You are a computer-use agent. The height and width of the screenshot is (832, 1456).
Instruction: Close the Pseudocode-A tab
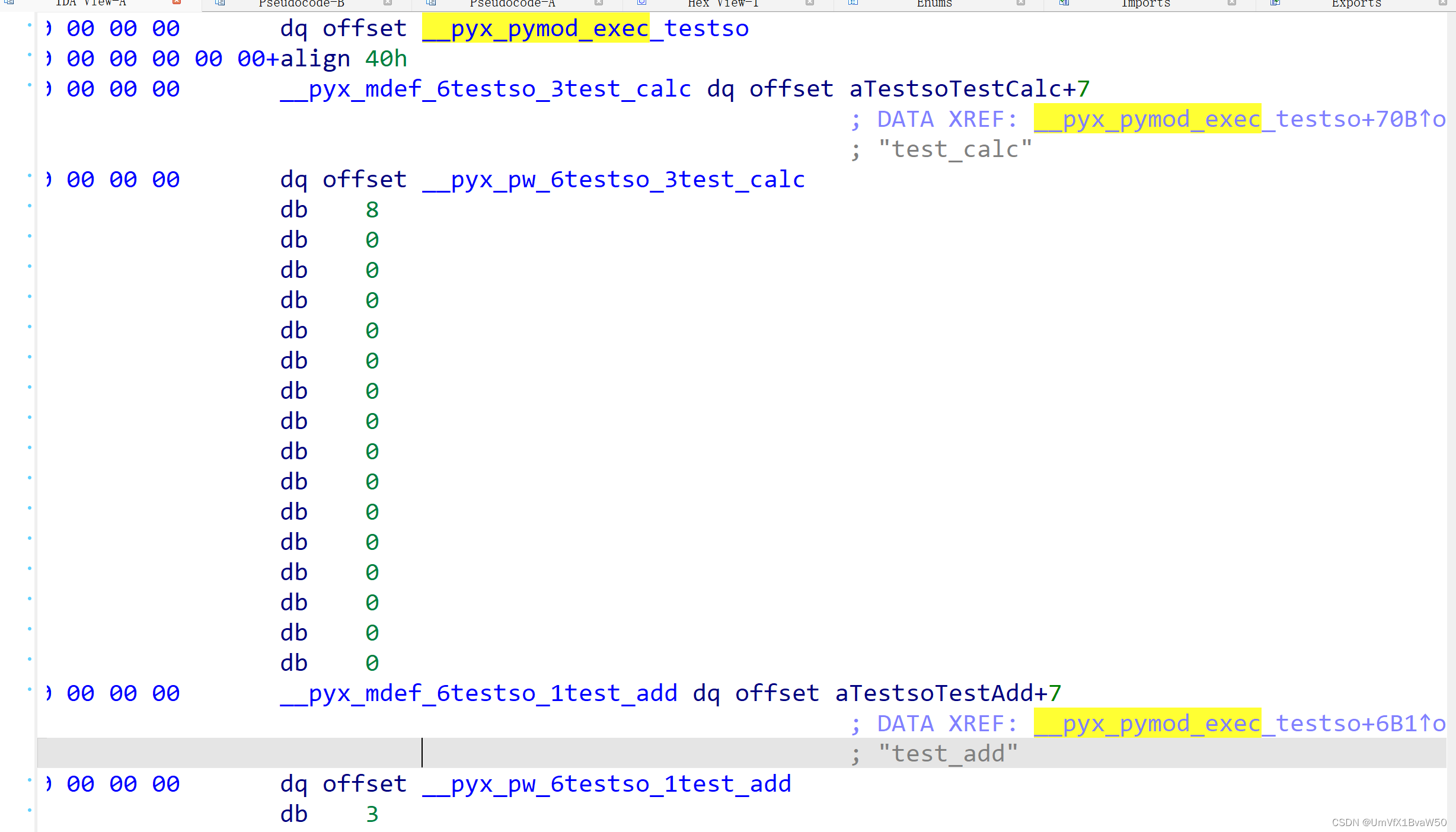(599, 3)
